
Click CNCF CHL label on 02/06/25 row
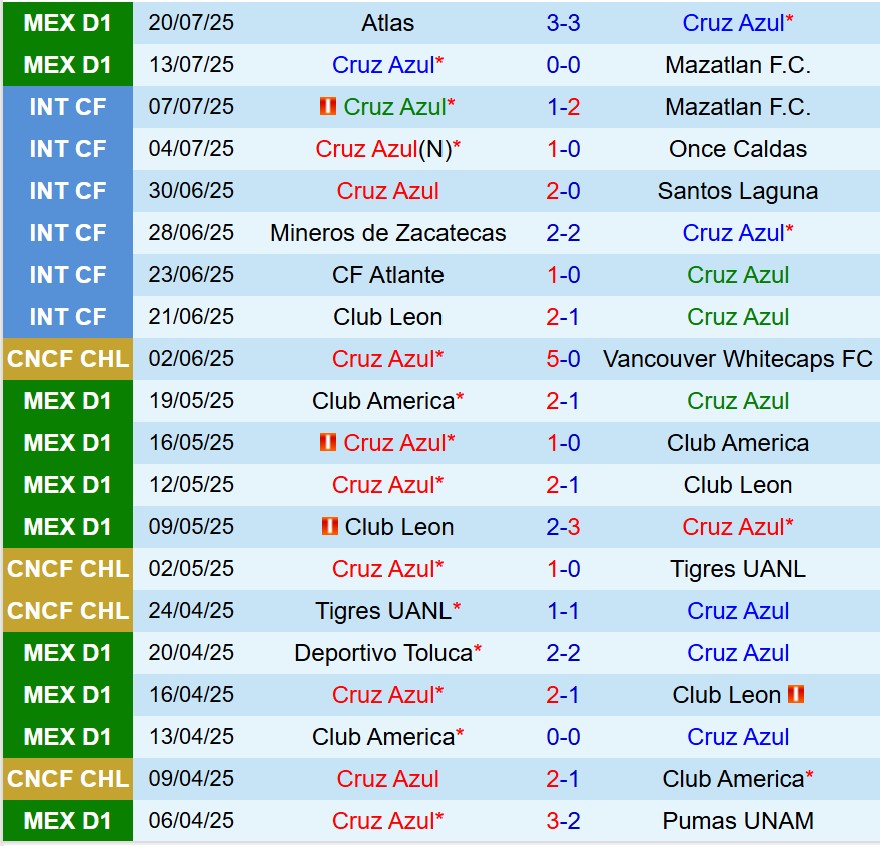[67, 359]
